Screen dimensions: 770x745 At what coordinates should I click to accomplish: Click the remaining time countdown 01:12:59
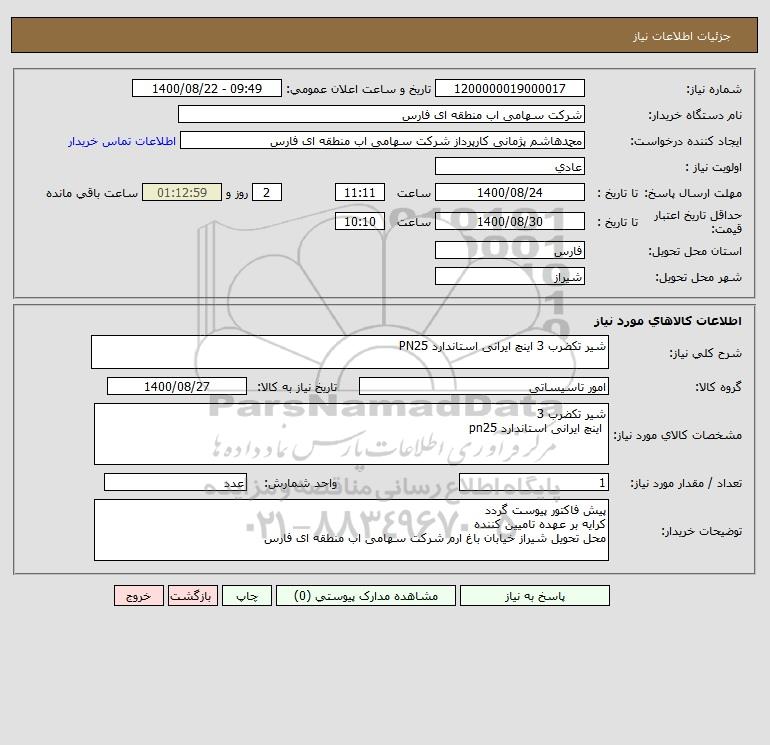point(182,193)
